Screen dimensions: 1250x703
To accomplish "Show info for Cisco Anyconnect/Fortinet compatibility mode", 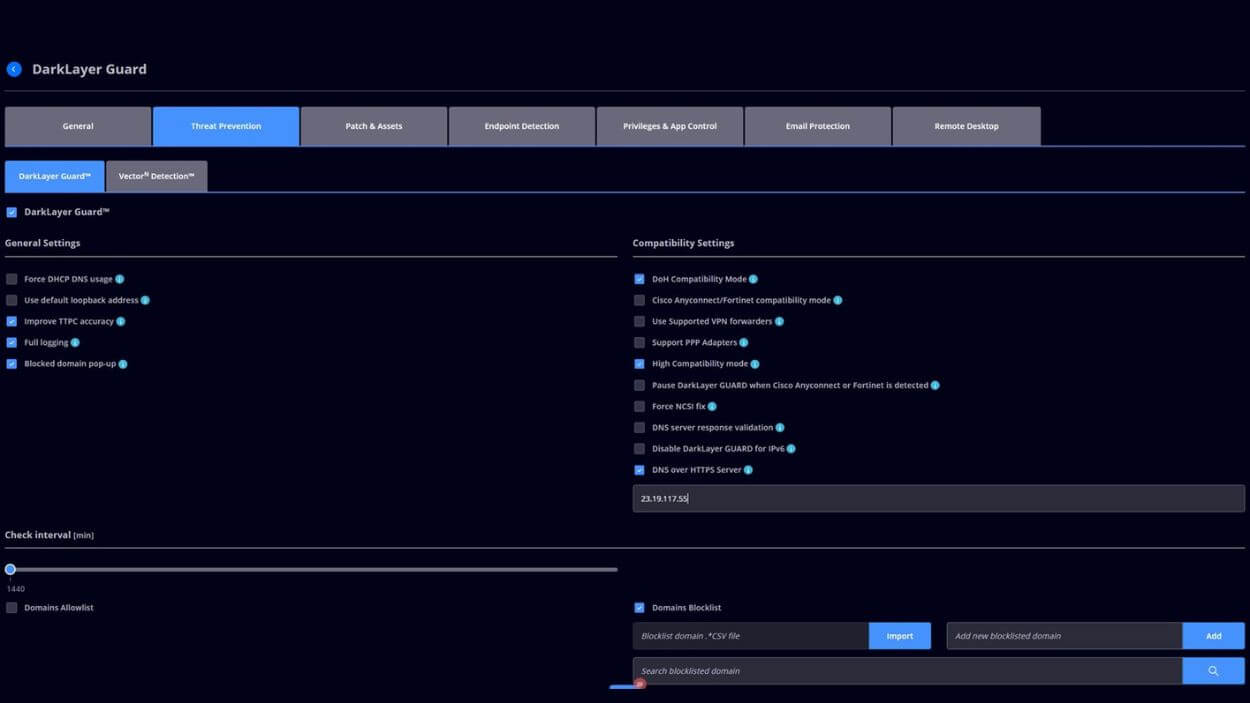I will (838, 300).
